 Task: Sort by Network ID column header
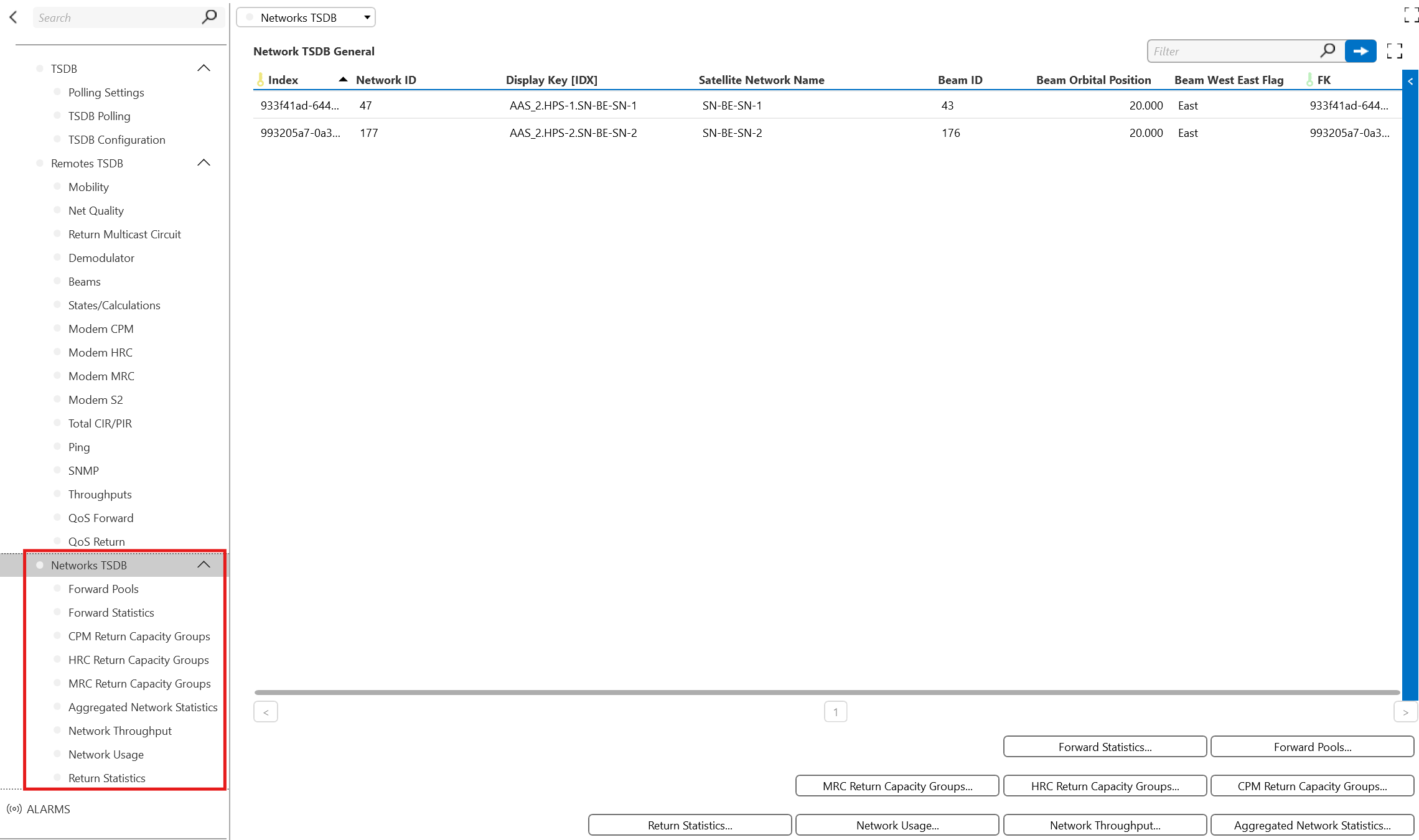[386, 80]
